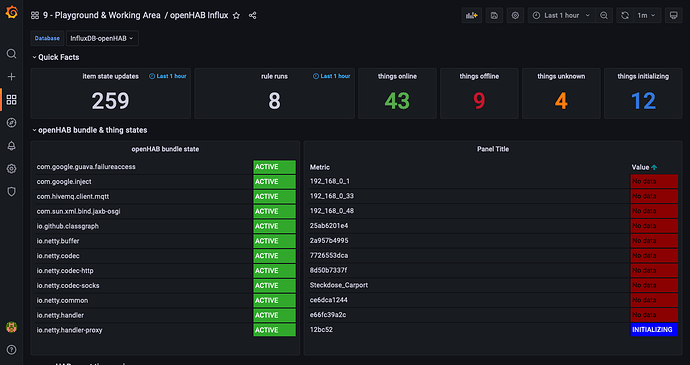The image size is (690, 365).
Task: Cycle view mode with the monitor icon
Action: [x=673, y=15]
